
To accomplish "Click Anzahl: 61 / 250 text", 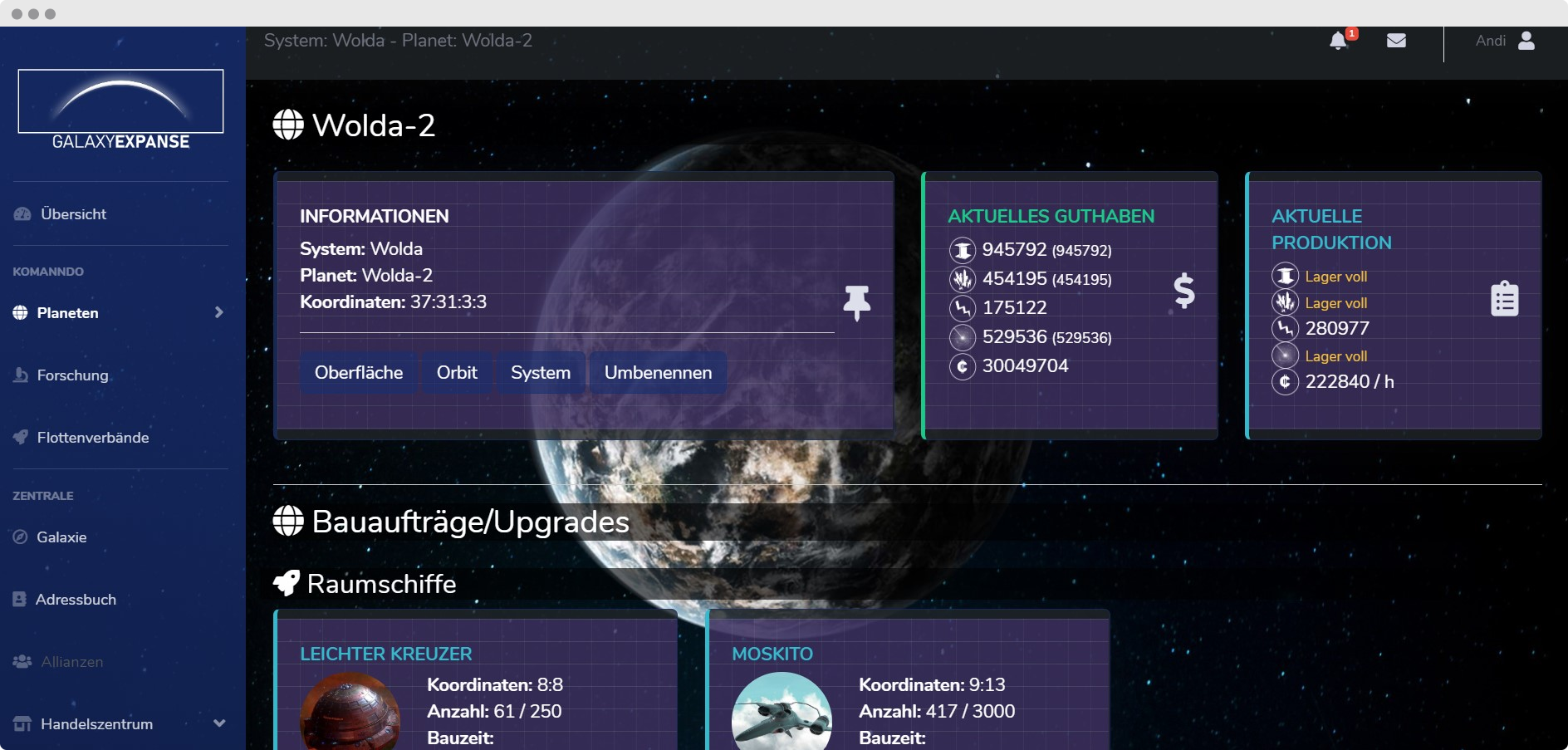I will pyautogui.click(x=494, y=711).
